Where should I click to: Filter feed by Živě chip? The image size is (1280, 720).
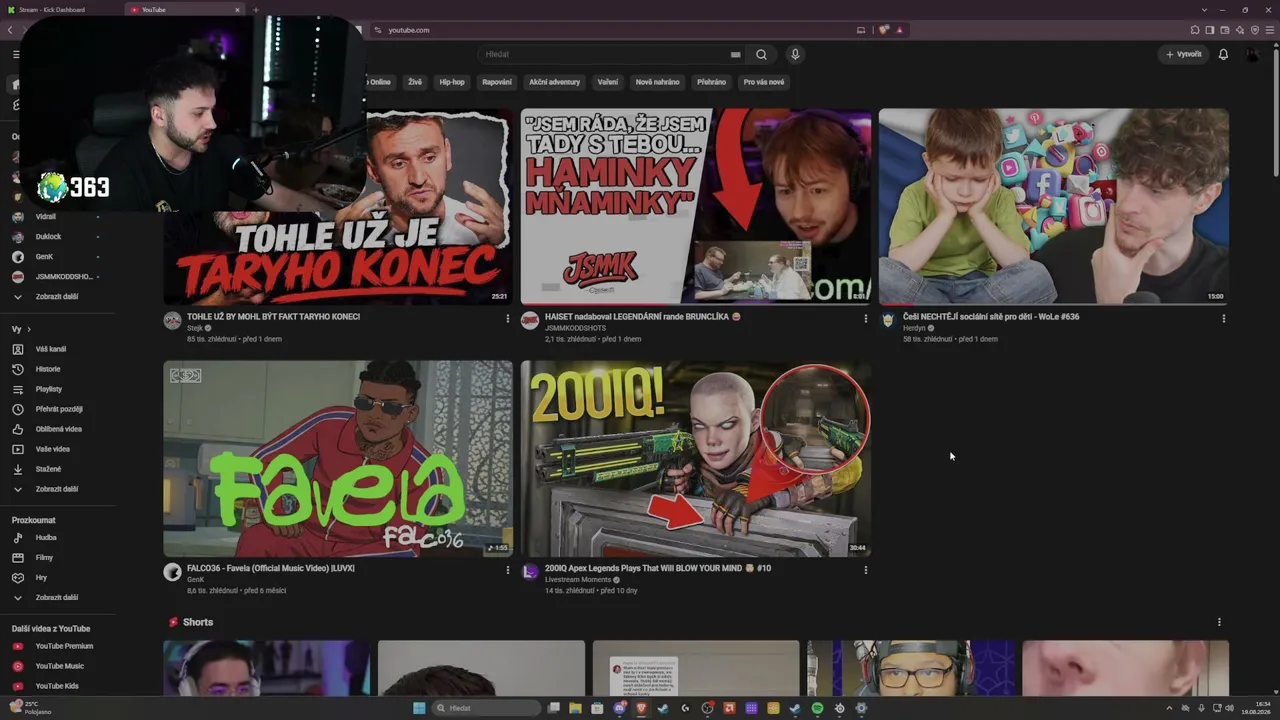click(x=415, y=82)
